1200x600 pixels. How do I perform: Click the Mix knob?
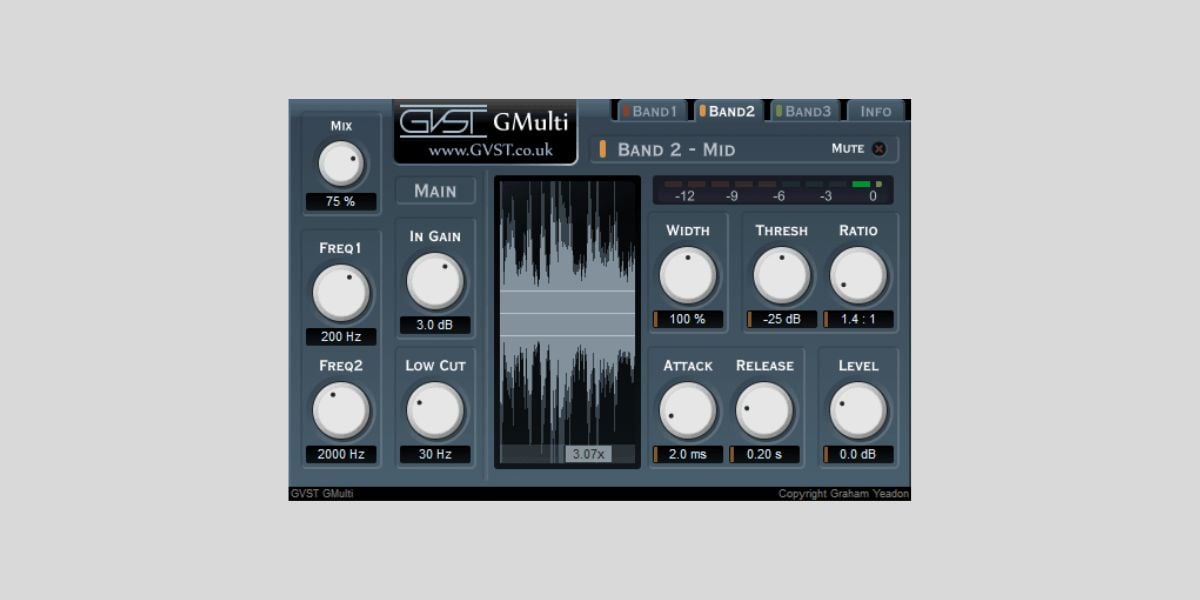click(x=341, y=164)
